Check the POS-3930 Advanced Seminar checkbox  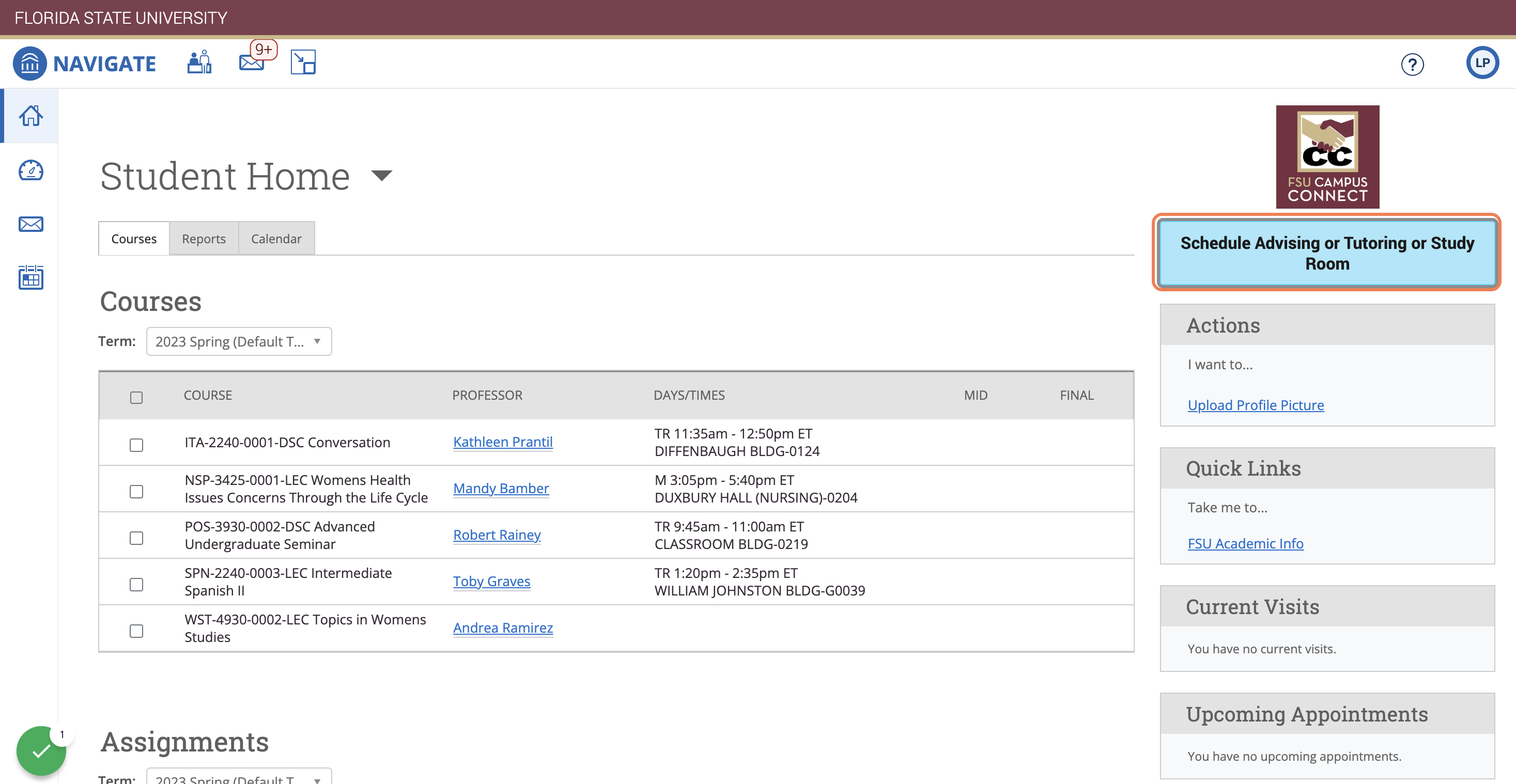pos(136,538)
